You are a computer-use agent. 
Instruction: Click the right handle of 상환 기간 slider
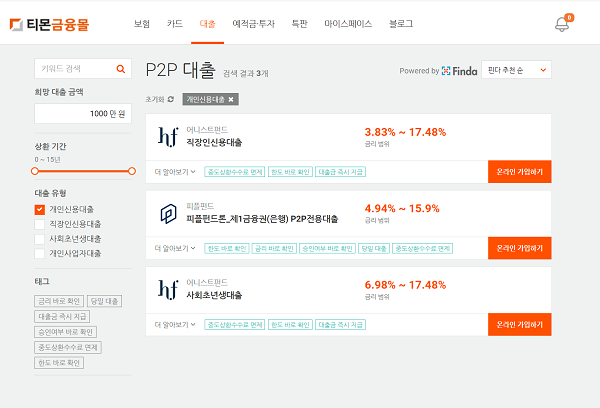(131, 171)
